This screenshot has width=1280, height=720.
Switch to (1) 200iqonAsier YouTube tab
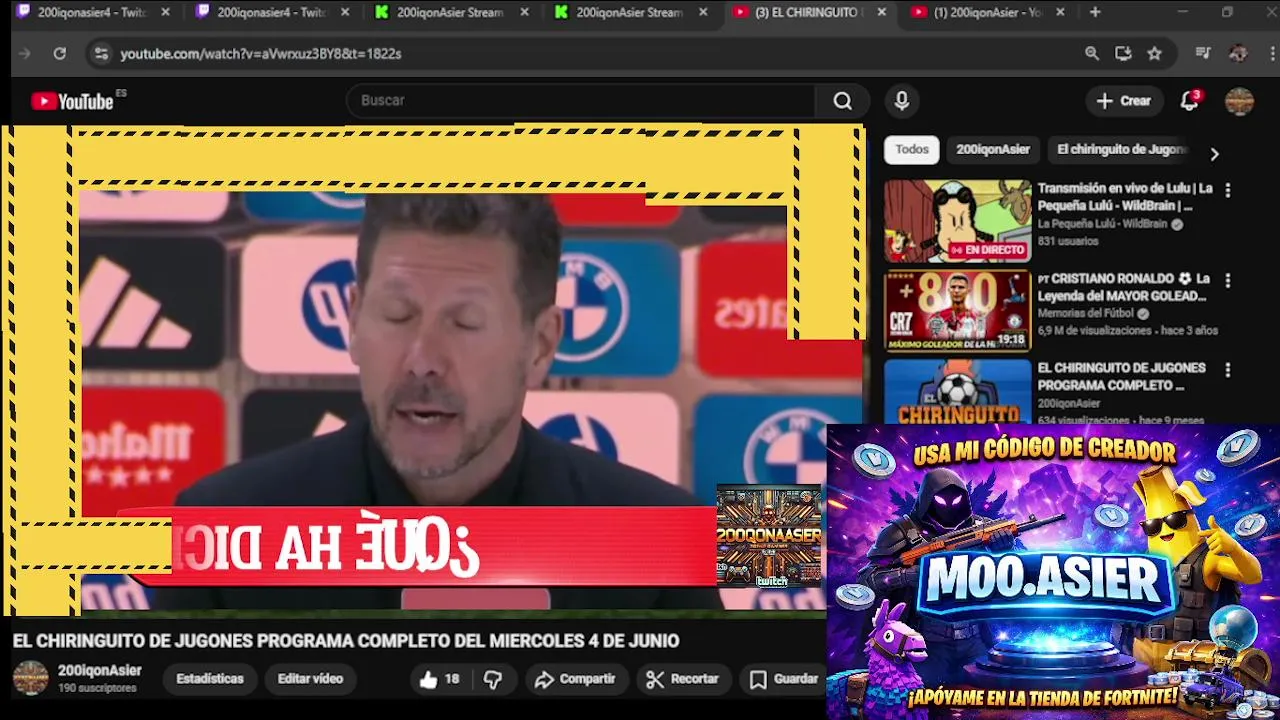click(x=987, y=12)
